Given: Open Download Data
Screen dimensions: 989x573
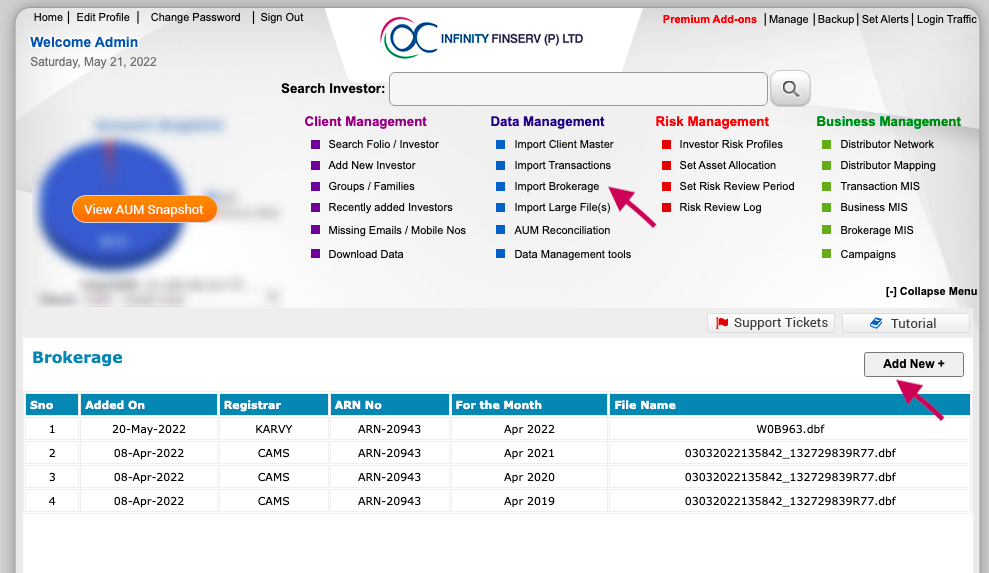Looking at the screenshot, I should point(365,254).
